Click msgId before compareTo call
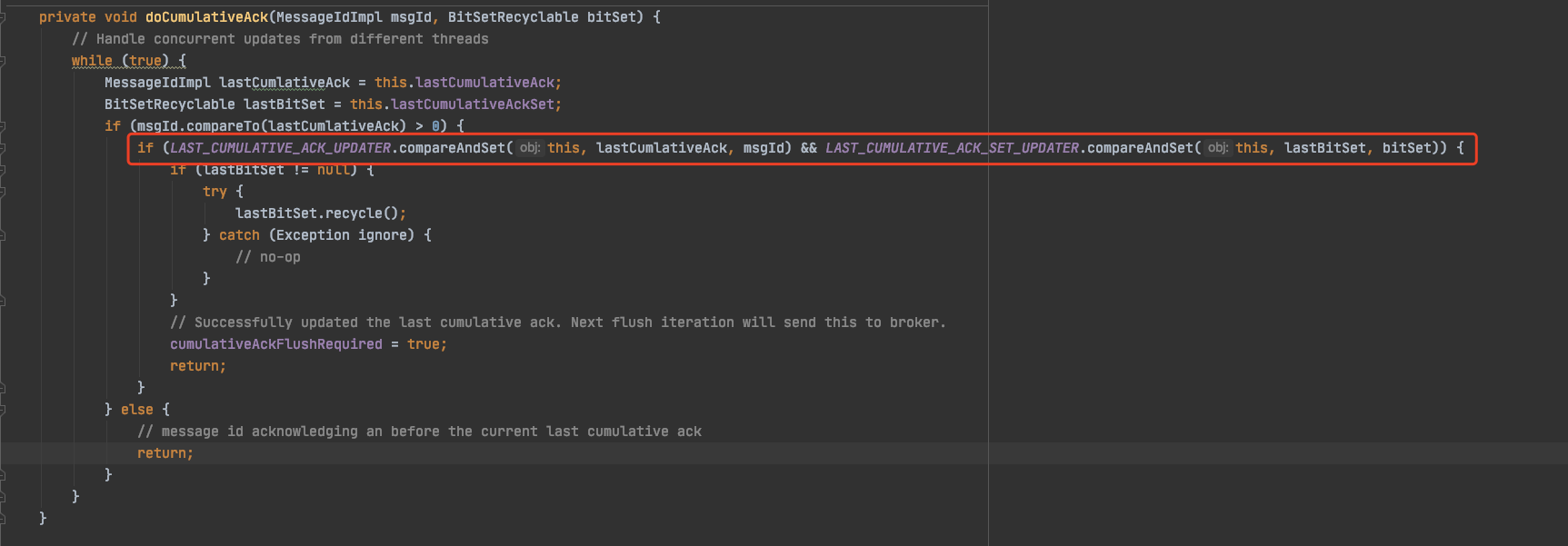Viewport: 1568px width, 546px height. pos(157,126)
